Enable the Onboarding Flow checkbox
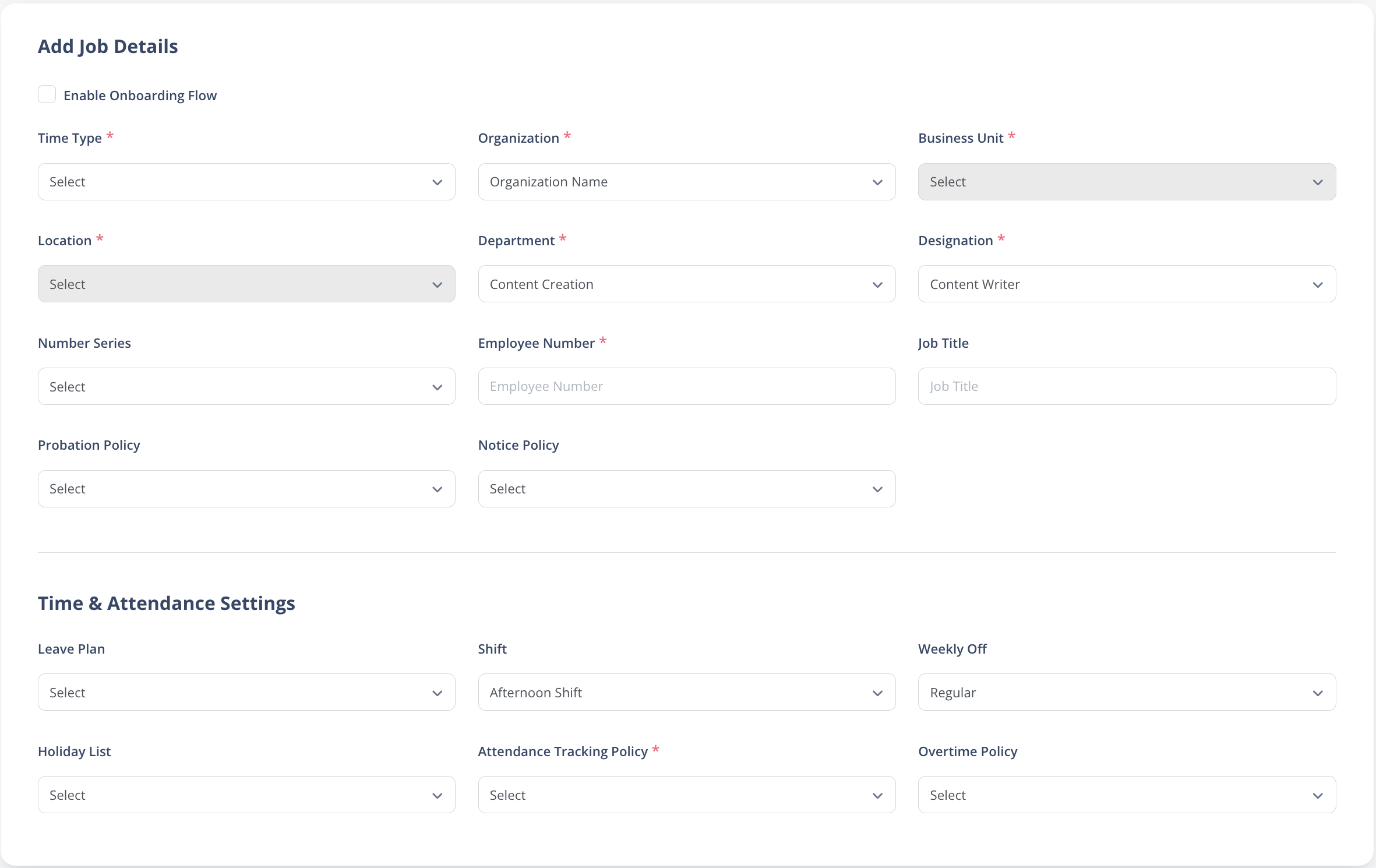1376x868 pixels. point(47,94)
